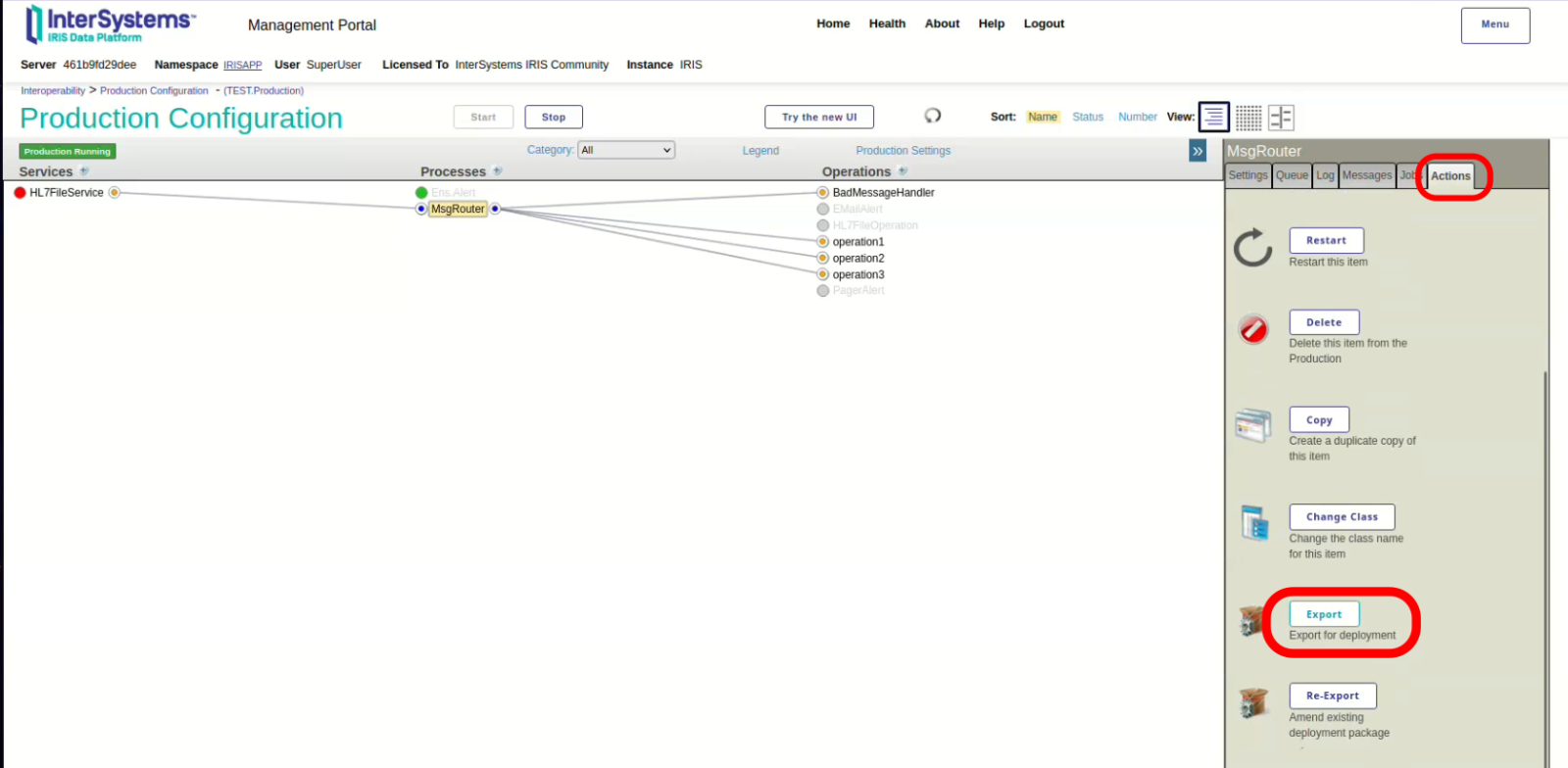
Task: Click operation3 status circle
Action: tap(823, 274)
